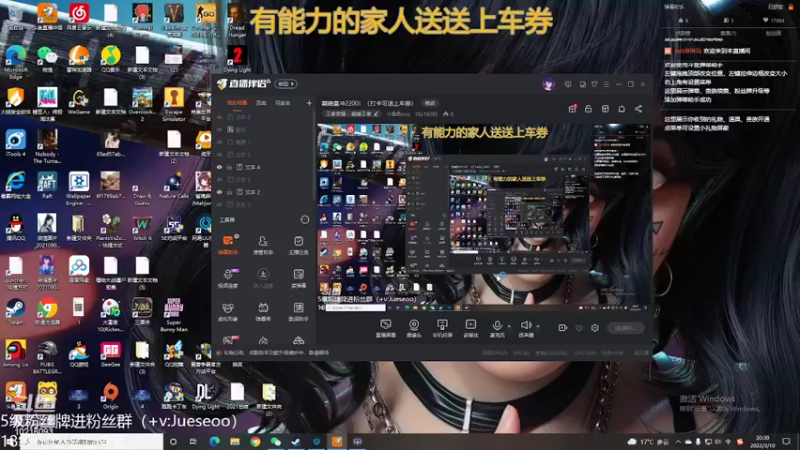
Task: Toggle visibility eye of 文本 4 layer
Action: pyautogui.click(x=219, y=167)
